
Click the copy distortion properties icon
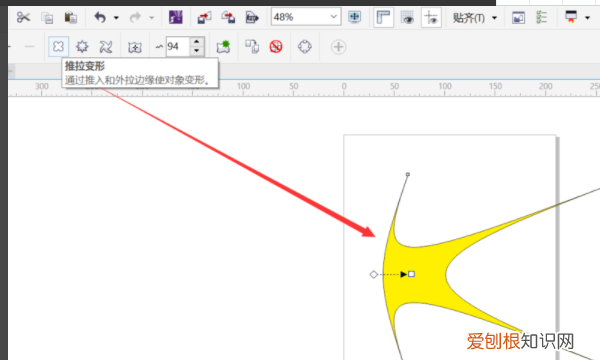coord(252,47)
